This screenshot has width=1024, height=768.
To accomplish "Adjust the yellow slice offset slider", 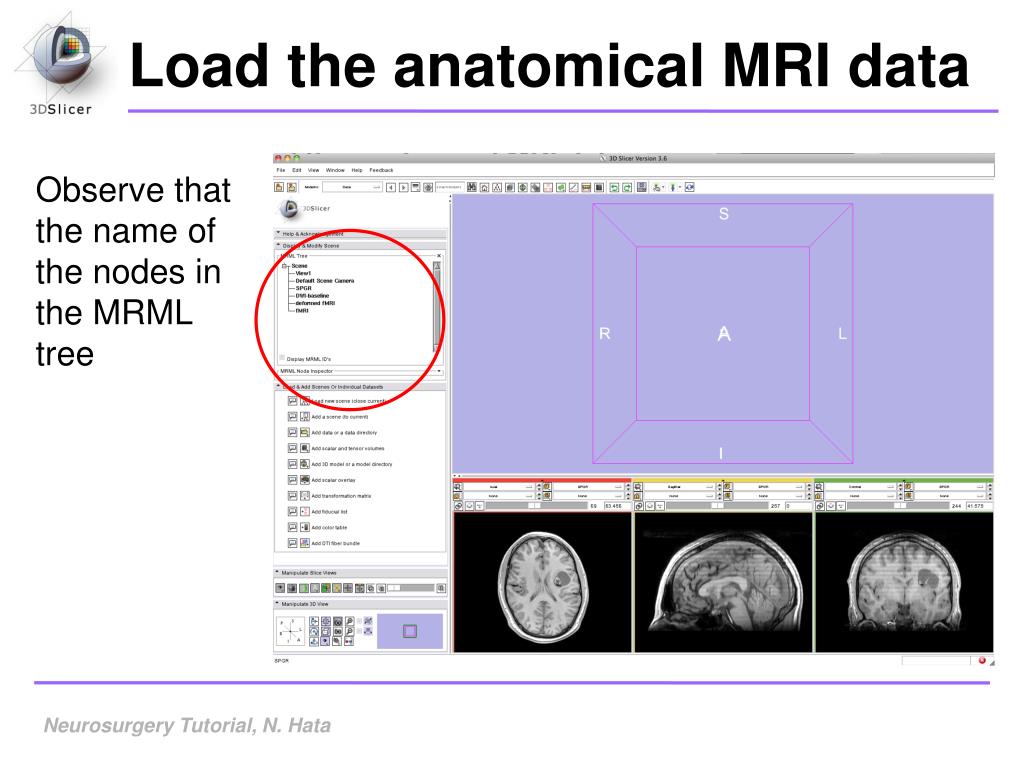I will pyautogui.click(x=717, y=506).
